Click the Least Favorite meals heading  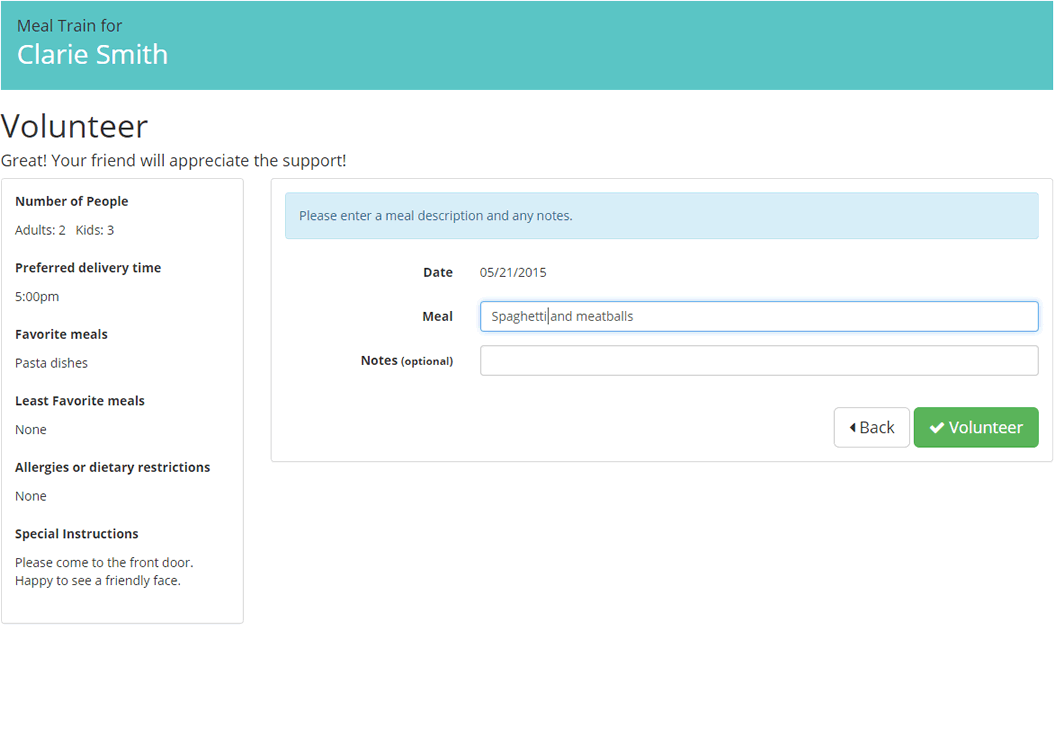(80, 401)
